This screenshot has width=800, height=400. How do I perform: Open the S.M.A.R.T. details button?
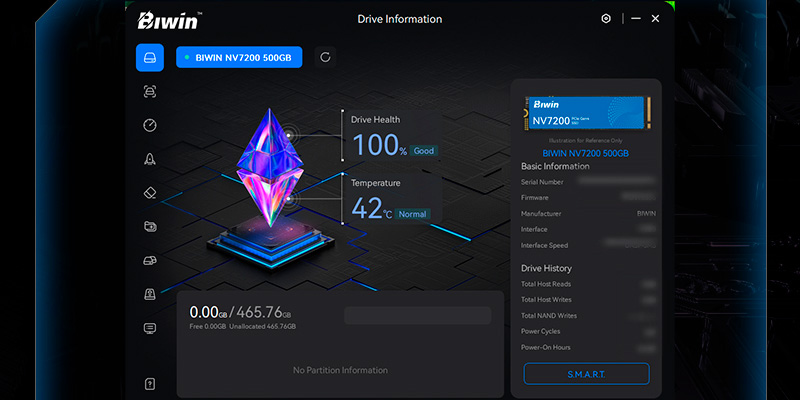coord(586,374)
